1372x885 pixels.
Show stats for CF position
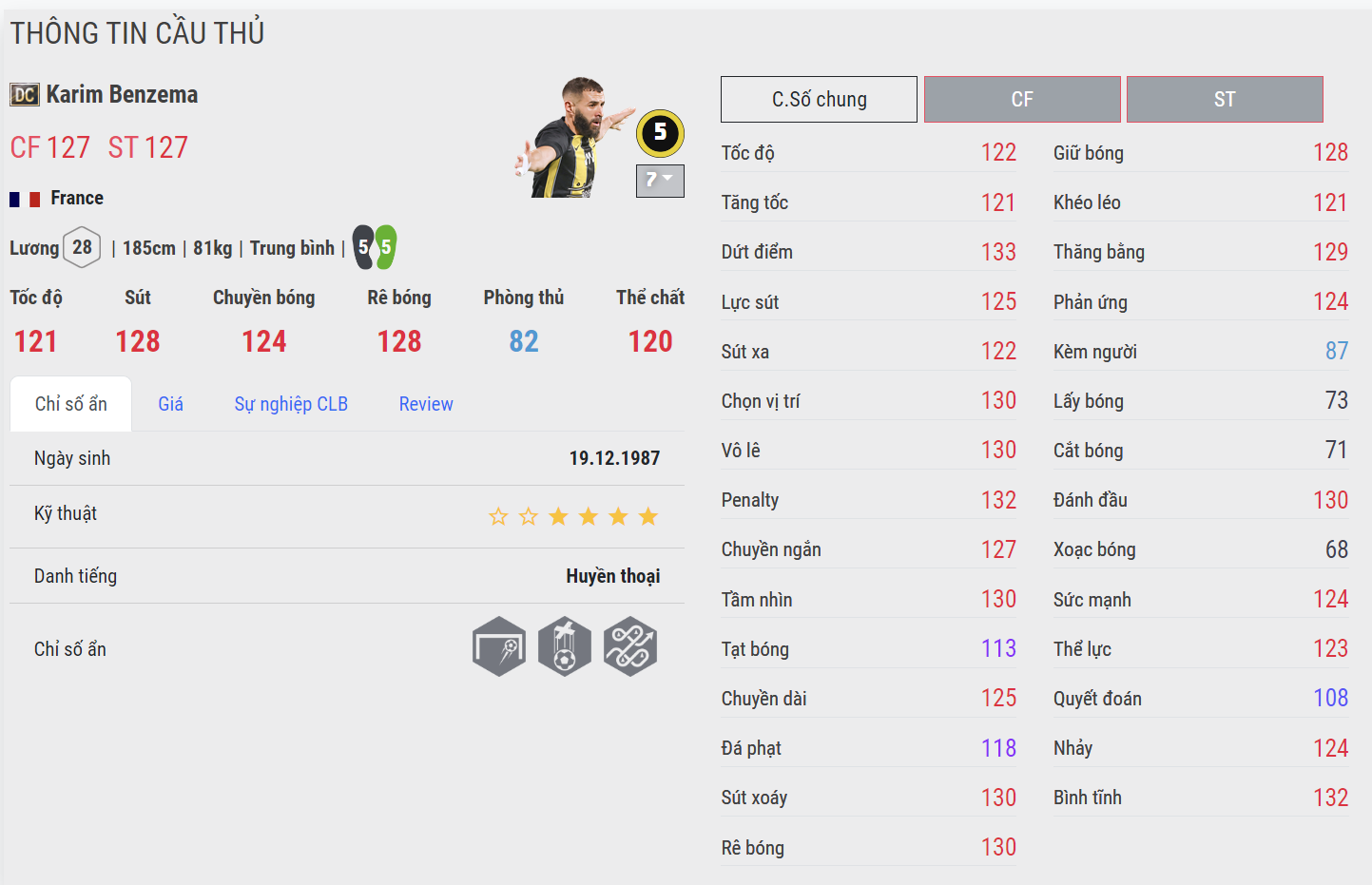pyautogui.click(x=1022, y=99)
